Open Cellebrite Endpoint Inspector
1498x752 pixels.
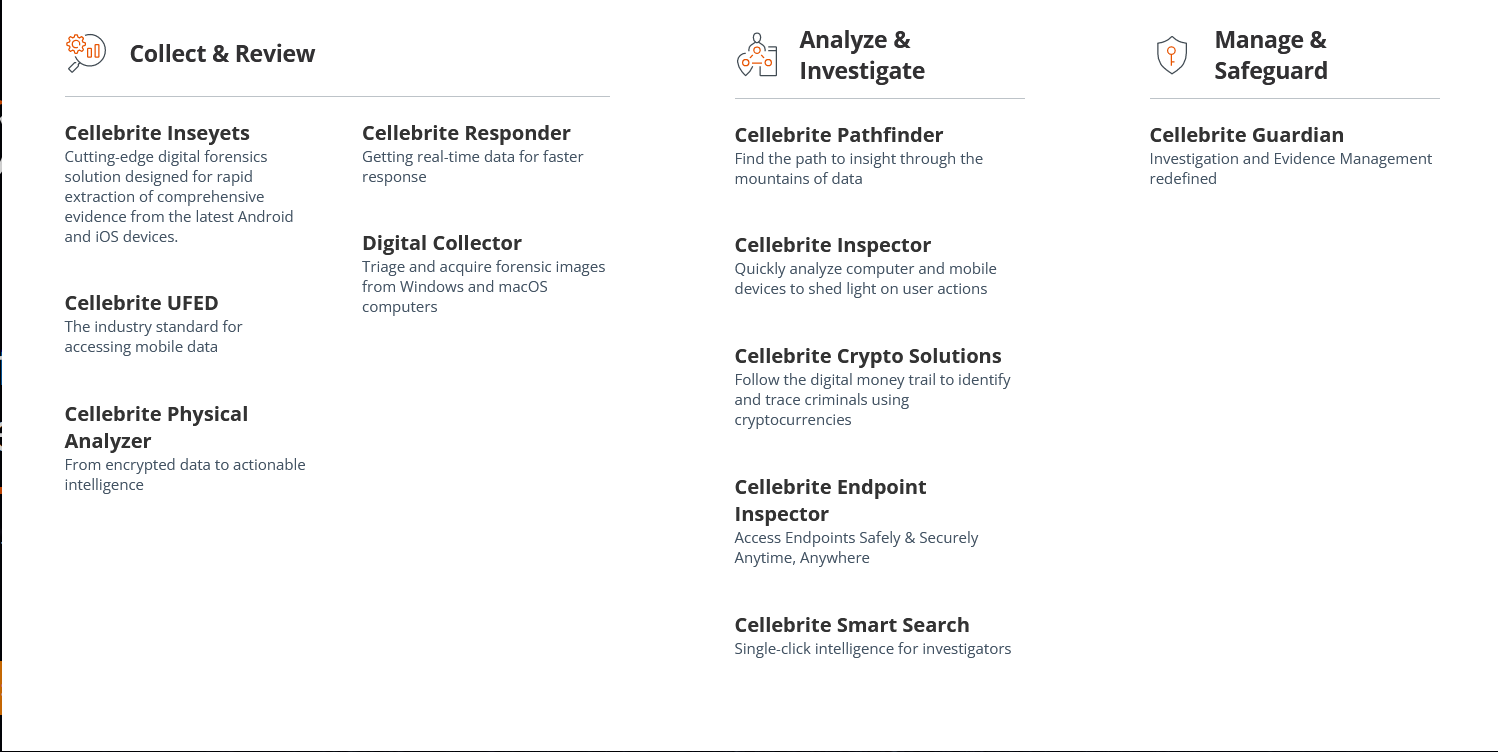[831, 500]
